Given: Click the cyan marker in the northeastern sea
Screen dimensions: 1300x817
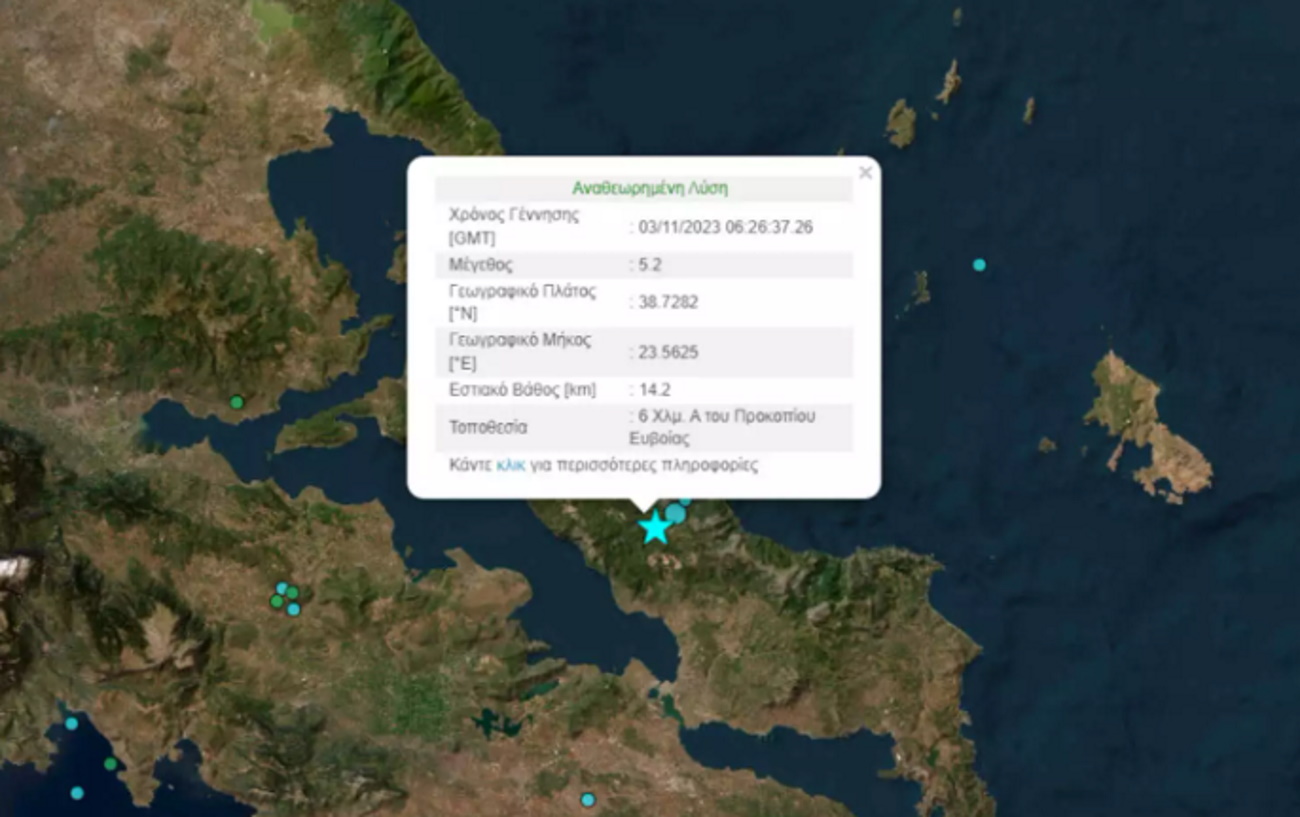Looking at the screenshot, I should pos(979,265).
